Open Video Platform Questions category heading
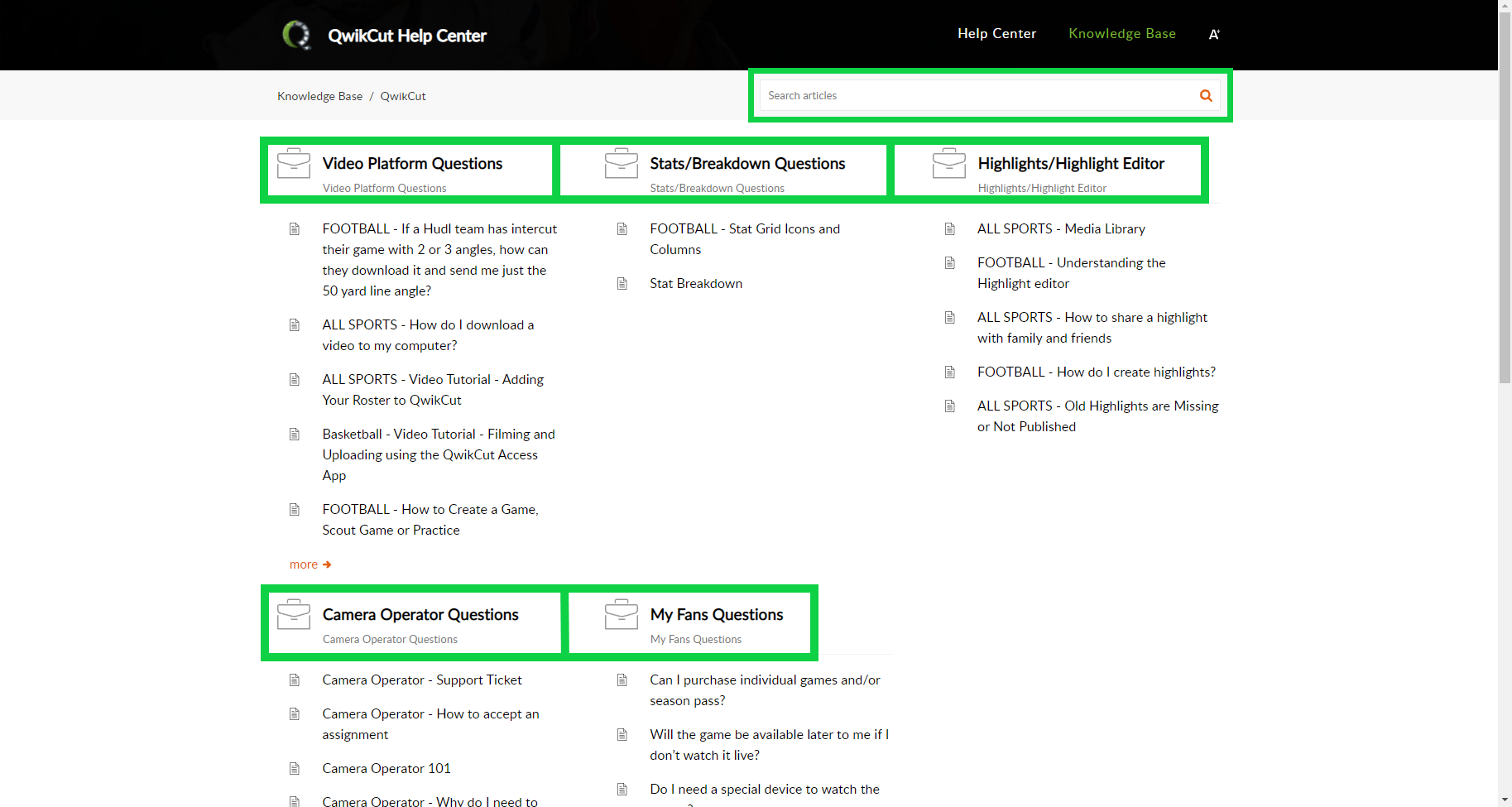Screen dimensions: 1512x807 coord(412,164)
